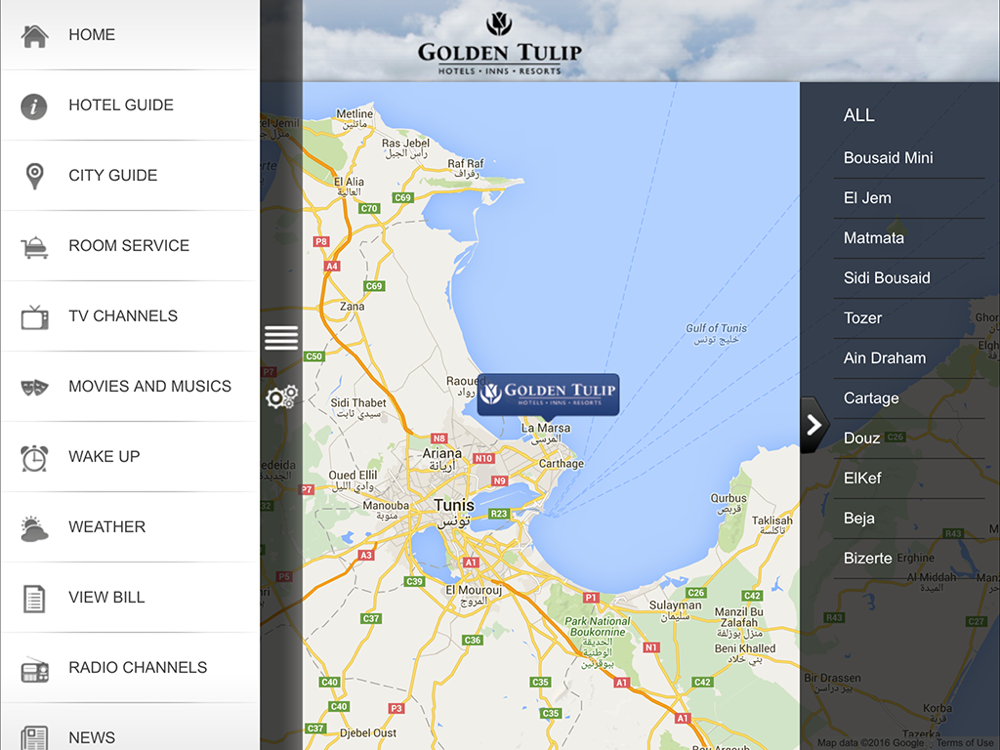Click the City Guide map pin icon
The image size is (1000, 750).
pos(34,176)
